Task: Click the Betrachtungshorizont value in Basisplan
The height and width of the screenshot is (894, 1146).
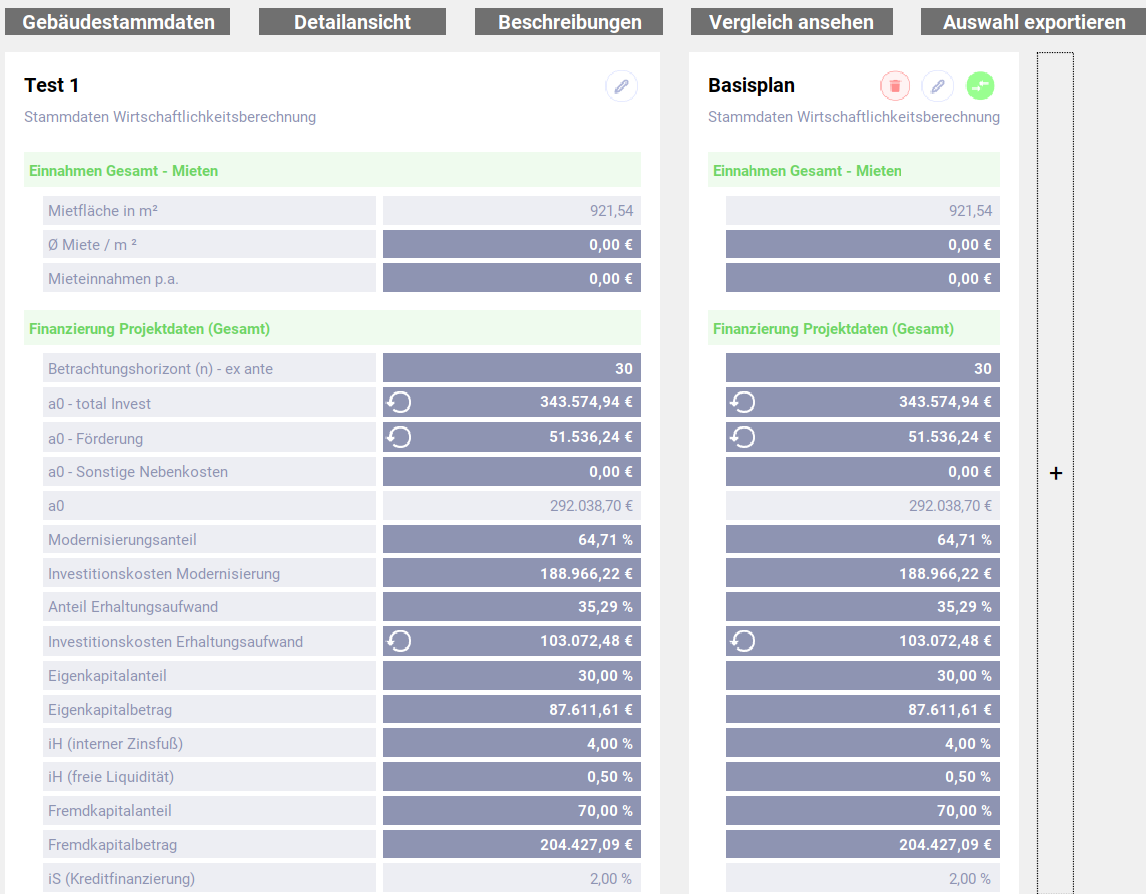Action: coord(862,369)
